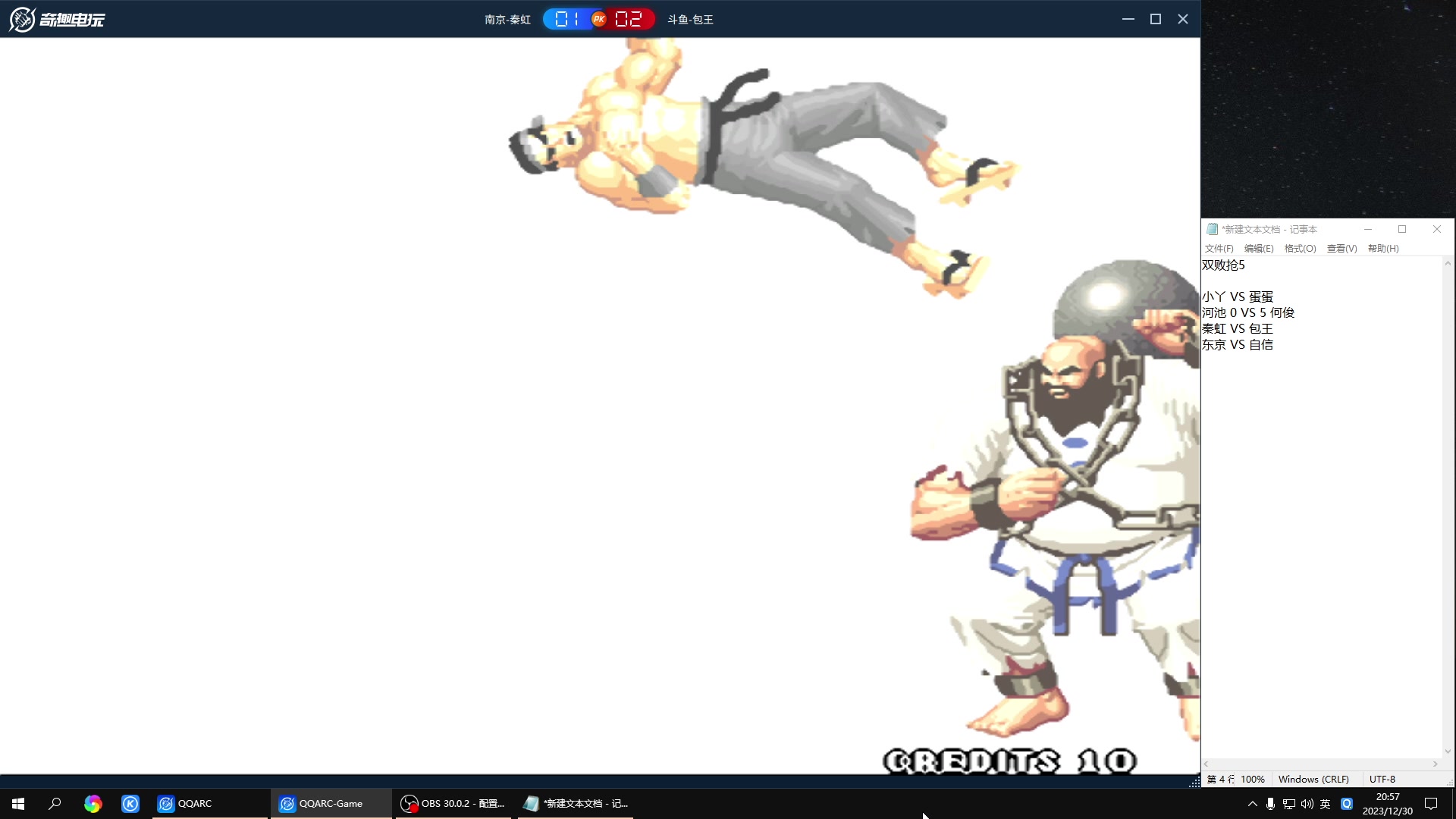Click the blue score 01 display
Image resolution: width=1456 pixels, height=819 pixels.
tap(566, 19)
